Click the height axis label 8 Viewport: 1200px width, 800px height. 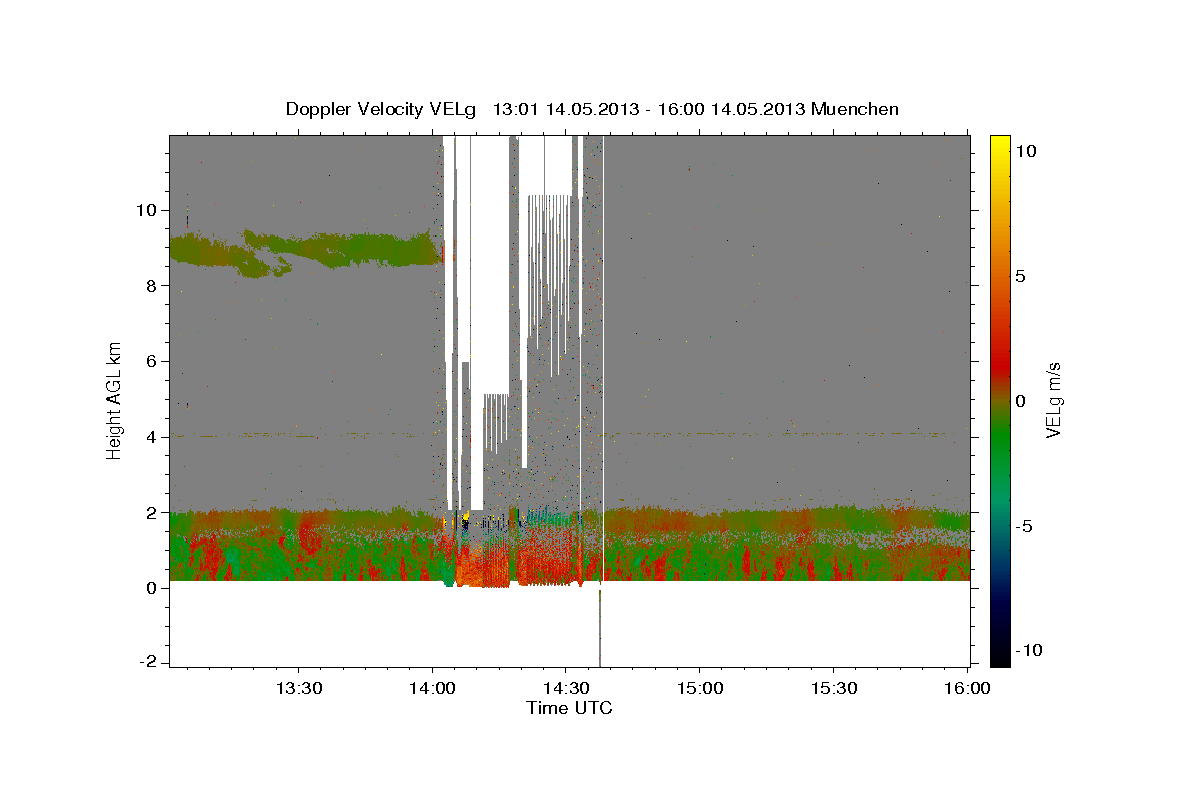click(153, 286)
